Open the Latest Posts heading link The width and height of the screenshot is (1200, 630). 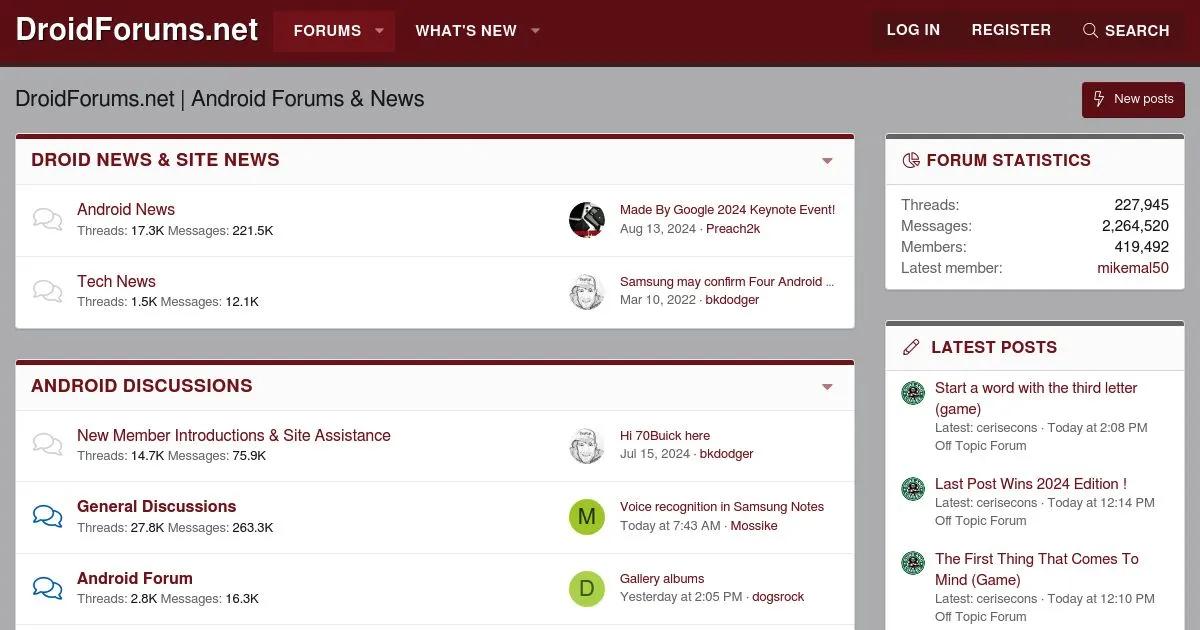click(x=994, y=347)
